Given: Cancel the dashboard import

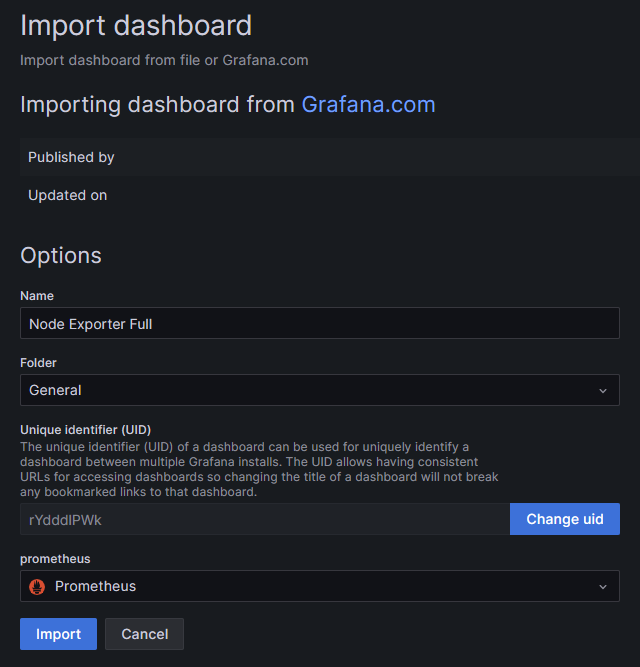Looking at the screenshot, I should tap(144, 634).
